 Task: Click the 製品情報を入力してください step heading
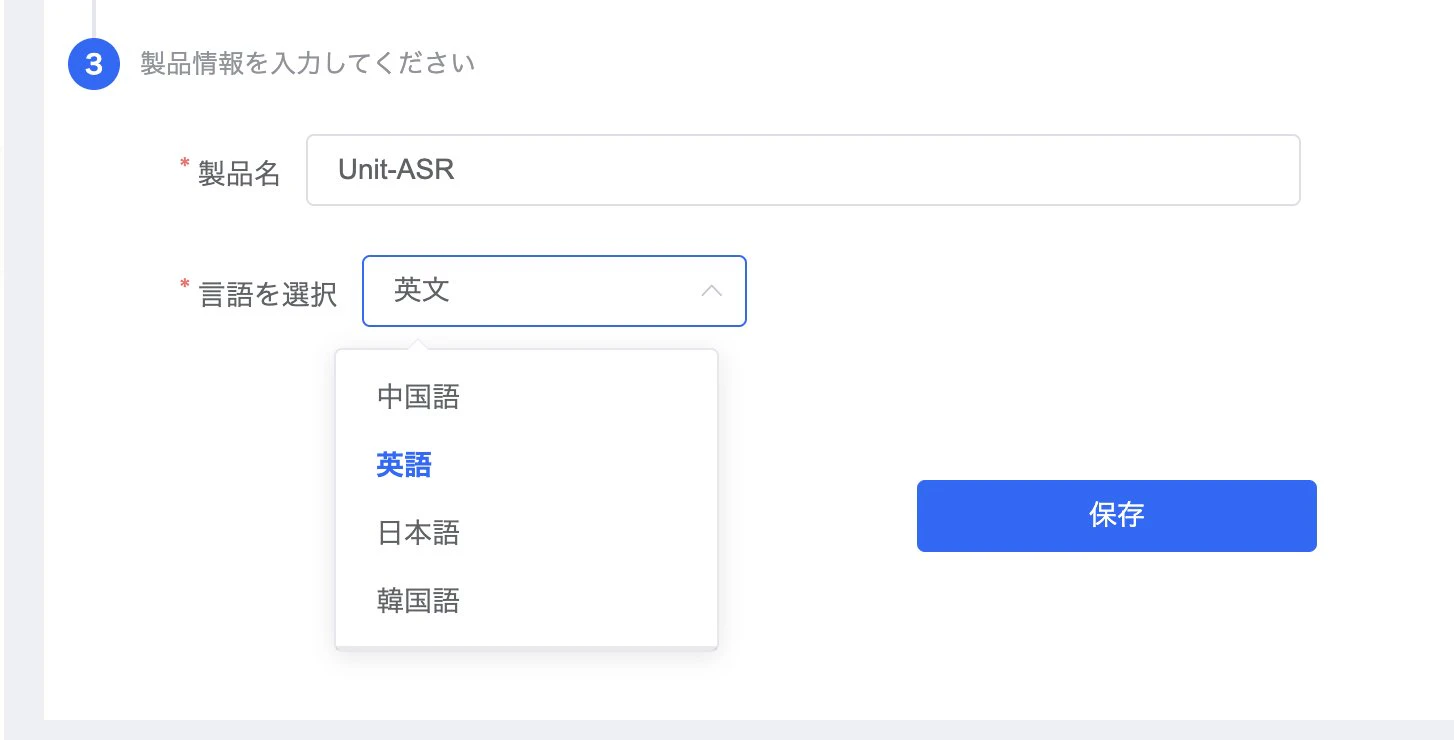pyautogui.click(x=307, y=65)
